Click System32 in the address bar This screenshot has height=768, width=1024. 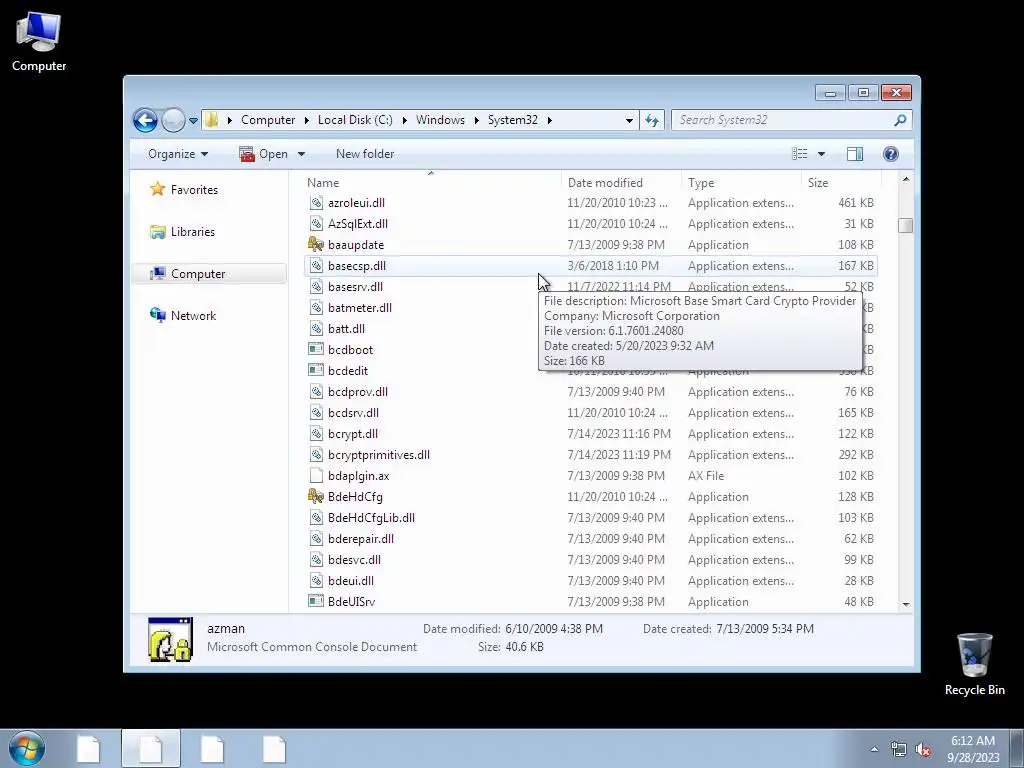[513, 120]
